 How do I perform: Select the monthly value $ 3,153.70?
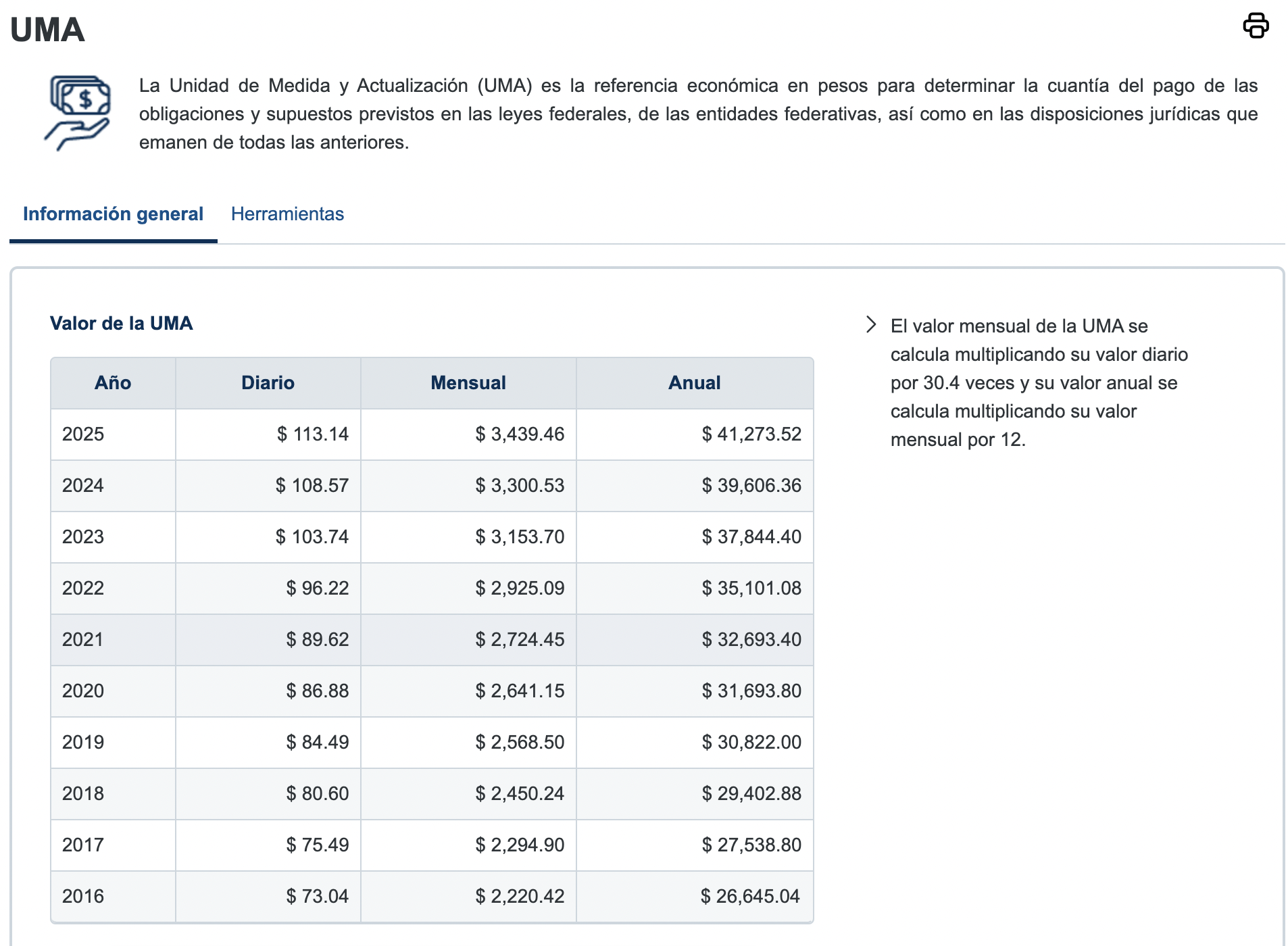click(520, 537)
